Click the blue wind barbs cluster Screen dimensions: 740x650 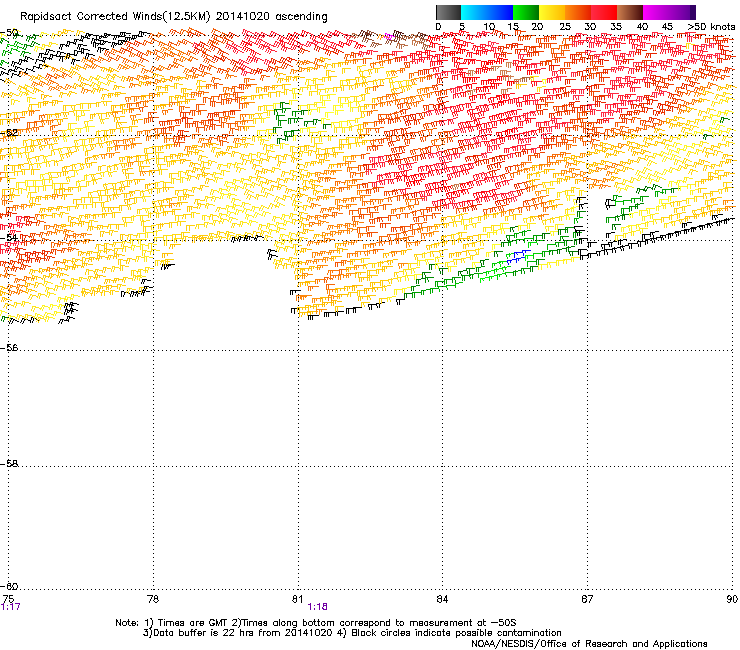coord(517,256)
